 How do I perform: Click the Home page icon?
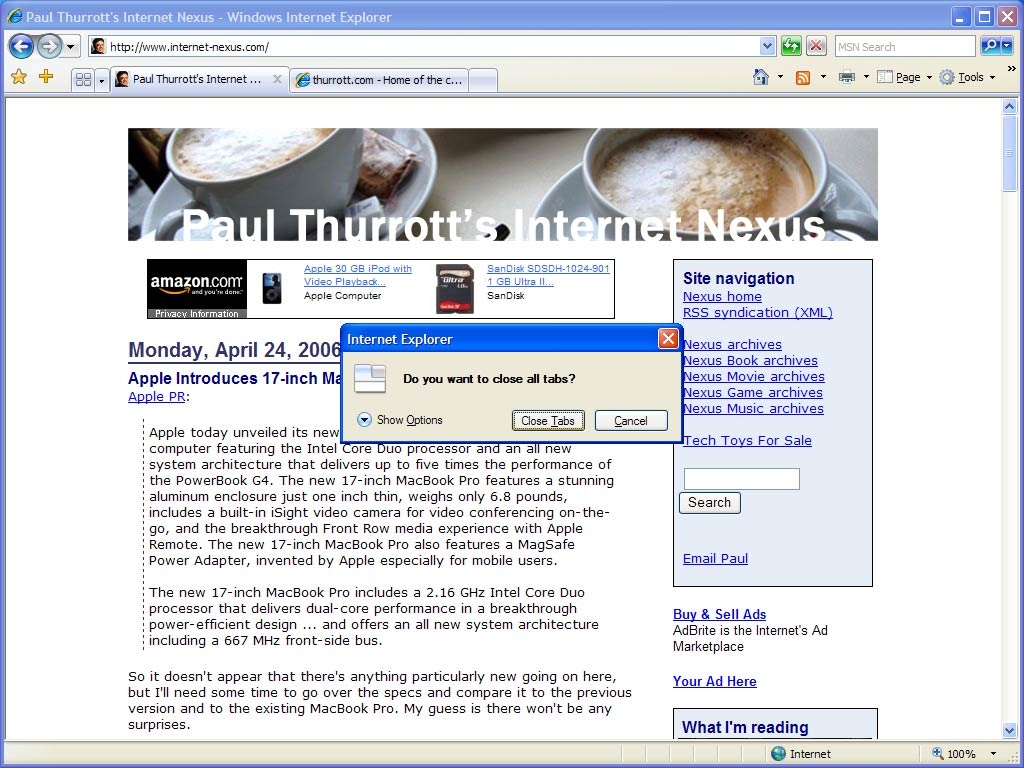tap(761, 77)
